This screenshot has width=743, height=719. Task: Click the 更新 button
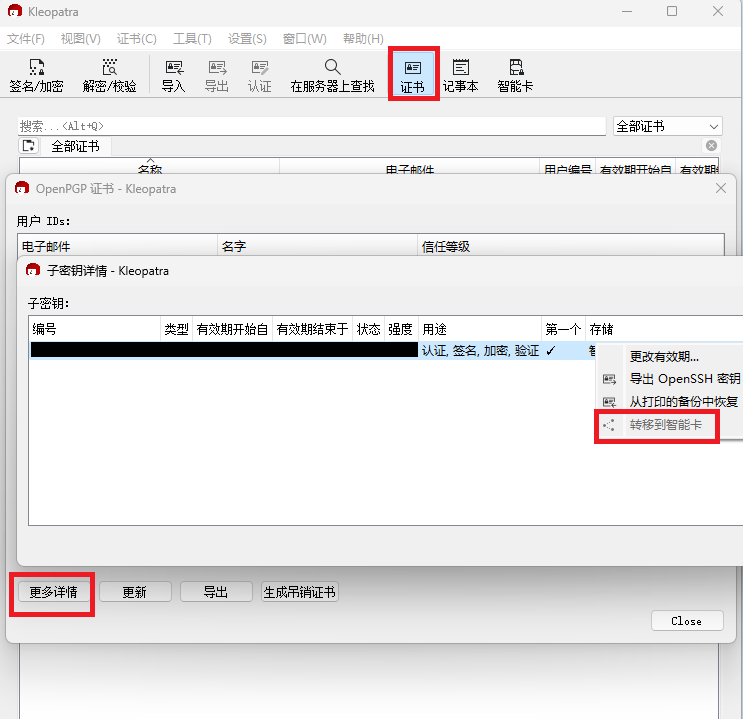pos(135,592)
